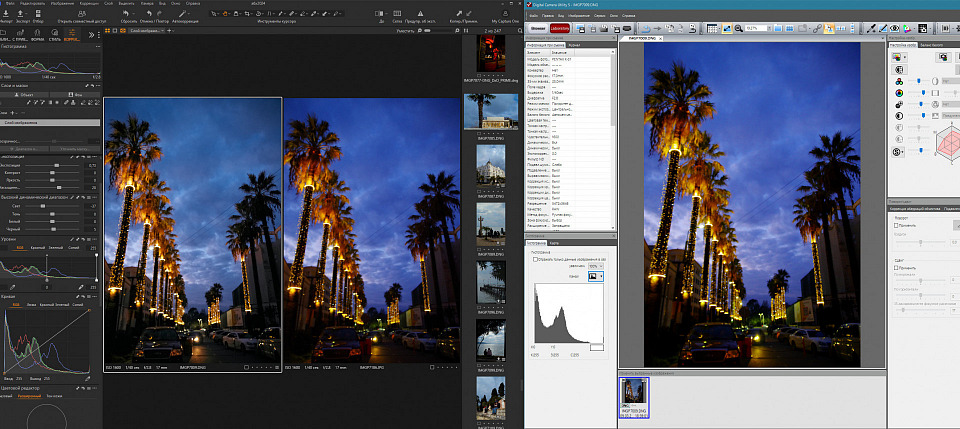Open the File menu in Capture One

(x=10, y=4)
